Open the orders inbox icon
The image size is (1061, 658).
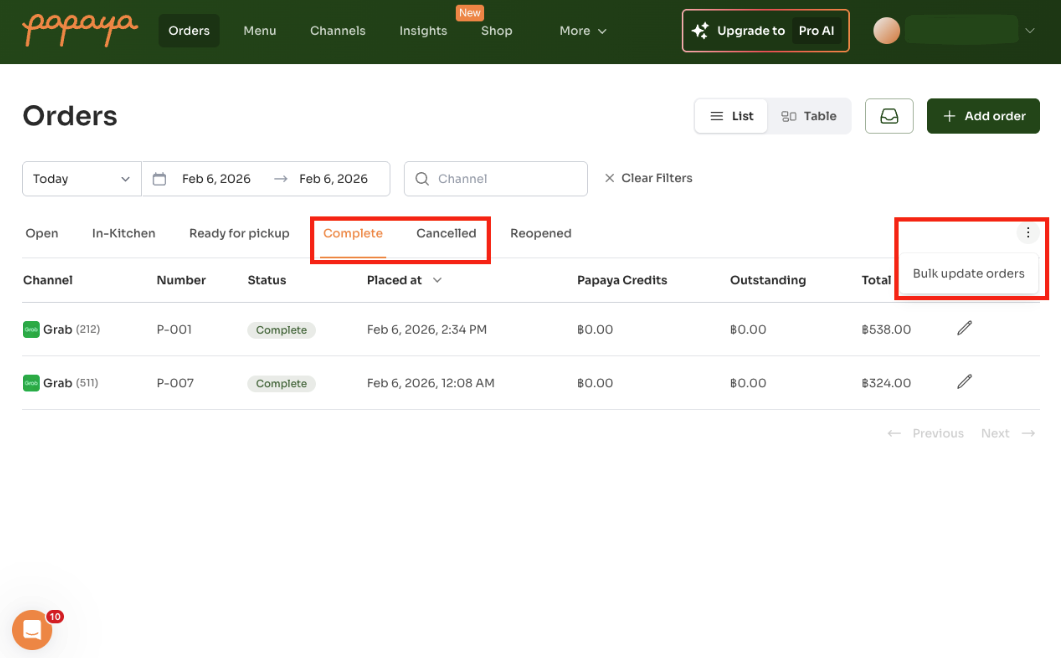tap(889, 115)
